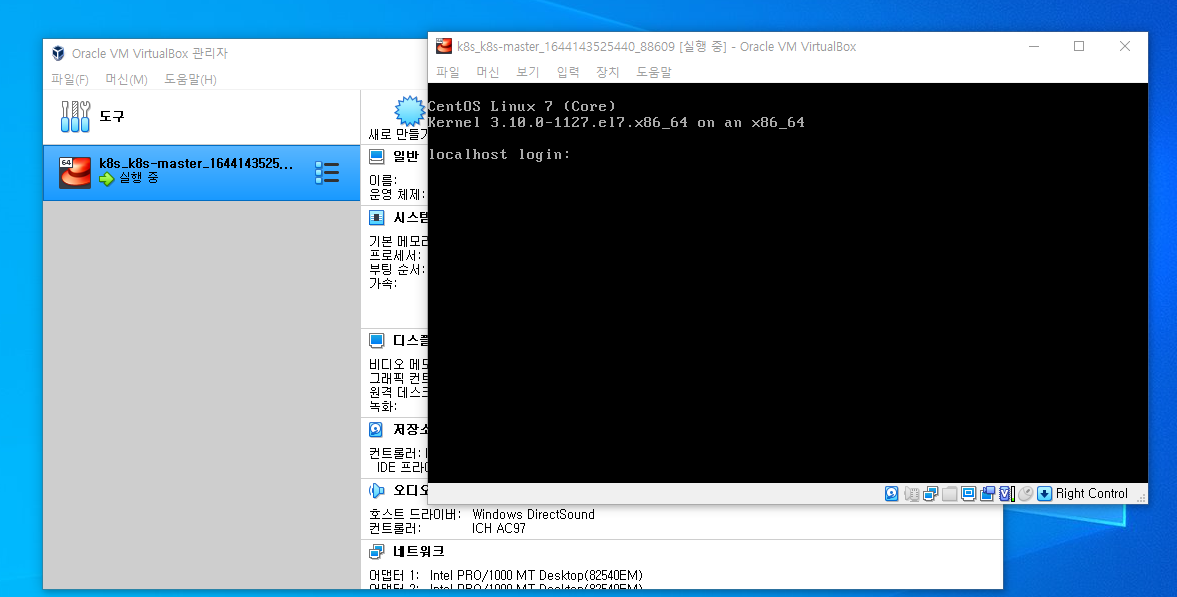Open 파일 menu in the VM window

(x=447, y=72)
